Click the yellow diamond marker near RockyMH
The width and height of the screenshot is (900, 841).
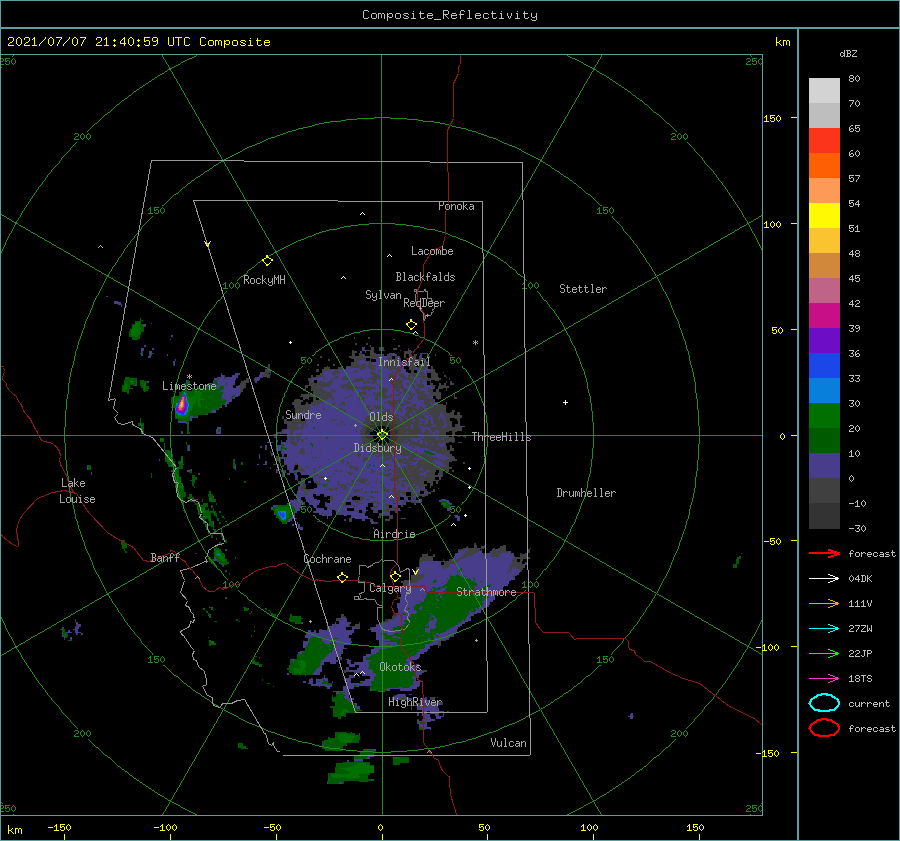tap(267, 261)
